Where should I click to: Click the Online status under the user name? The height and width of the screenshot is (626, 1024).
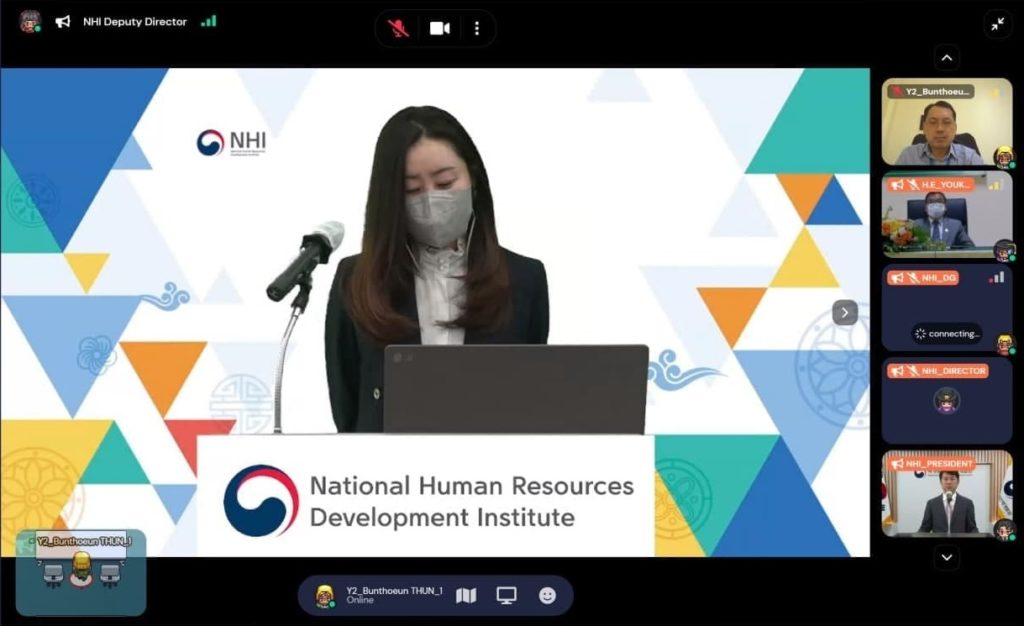(360, 600)
